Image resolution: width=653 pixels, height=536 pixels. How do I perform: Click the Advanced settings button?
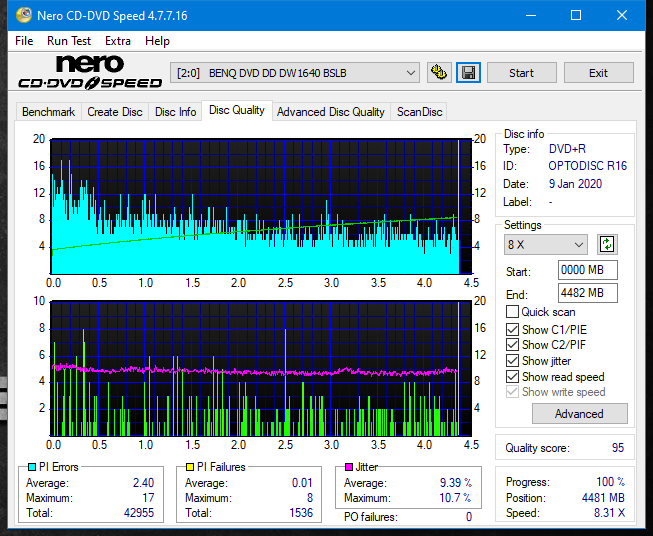(x=579, y=414)
